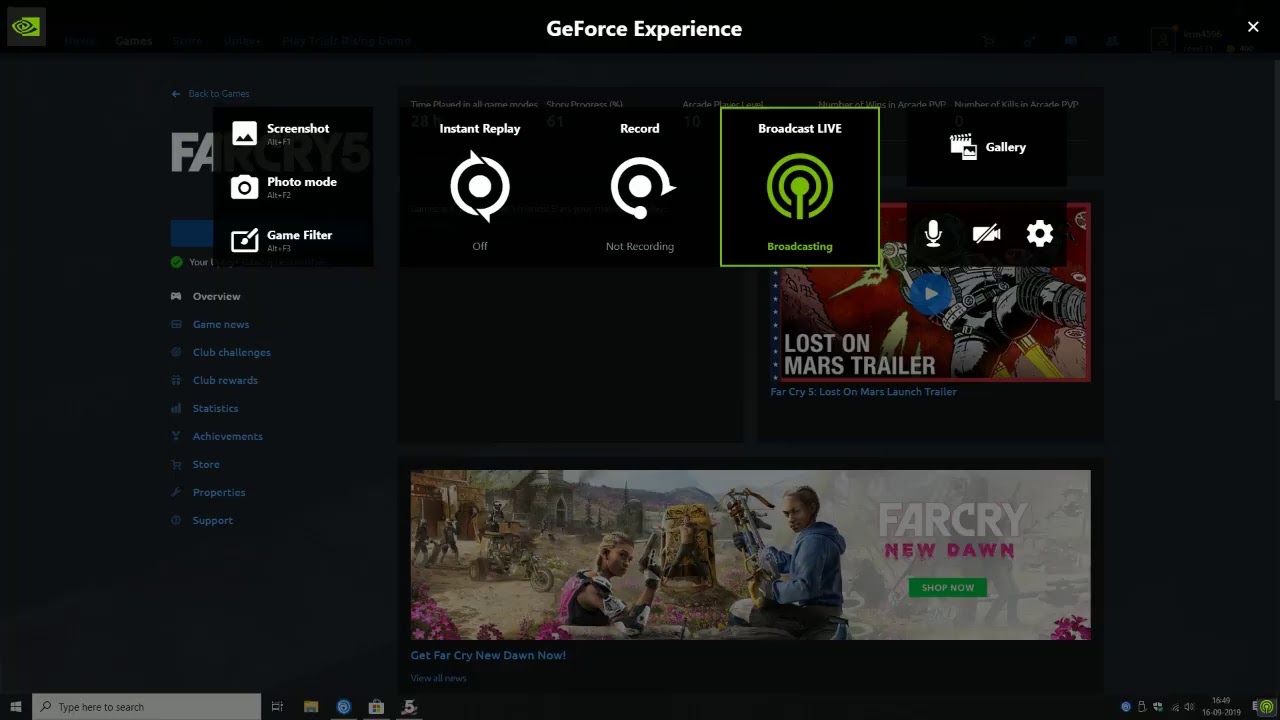Open Photo mode in the overlay
This screenshot has height=720, width=1280.
coord(292,187)
